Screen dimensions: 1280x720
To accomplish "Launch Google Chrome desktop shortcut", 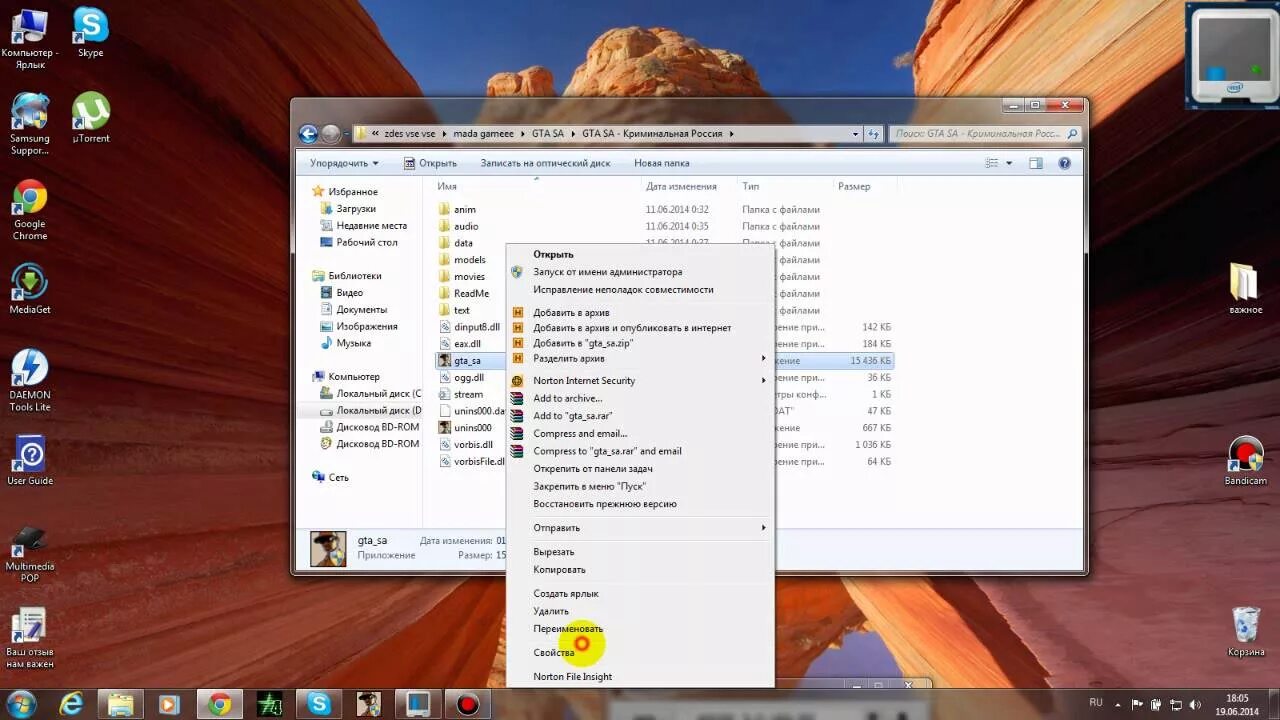I will click(x=30, y=210).
